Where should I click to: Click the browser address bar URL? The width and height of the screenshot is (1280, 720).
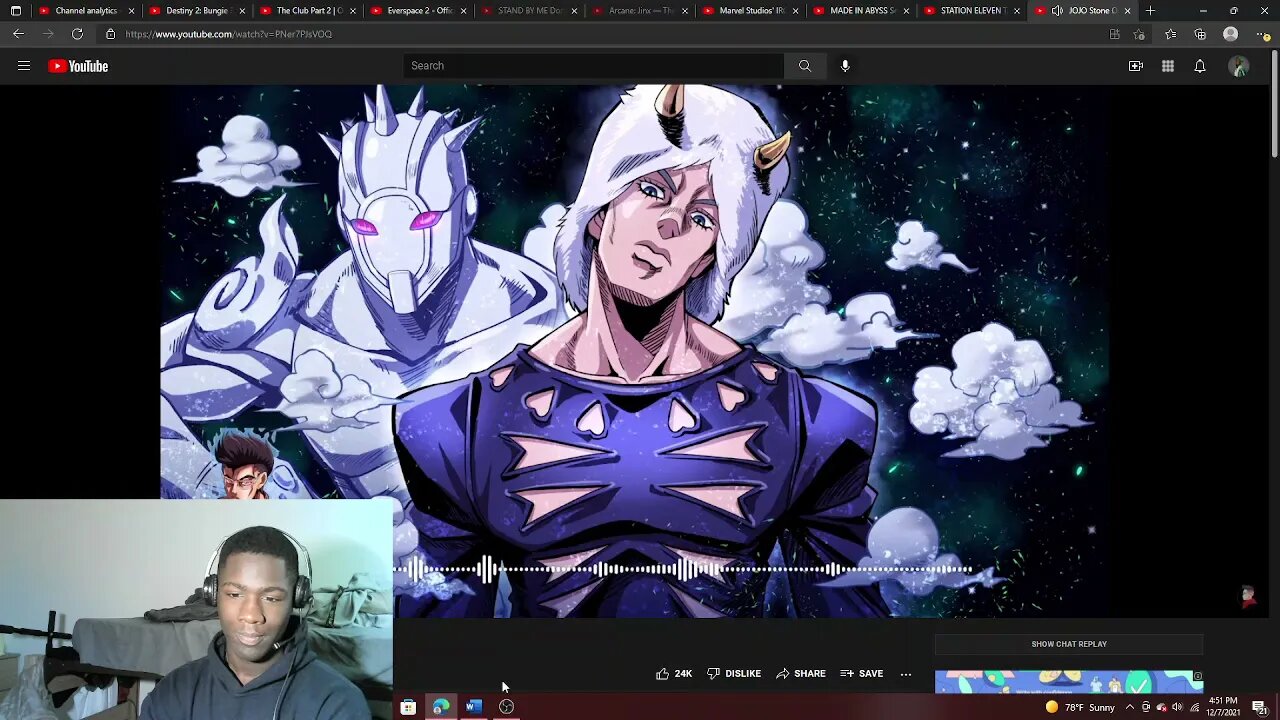tap(229, 34)
